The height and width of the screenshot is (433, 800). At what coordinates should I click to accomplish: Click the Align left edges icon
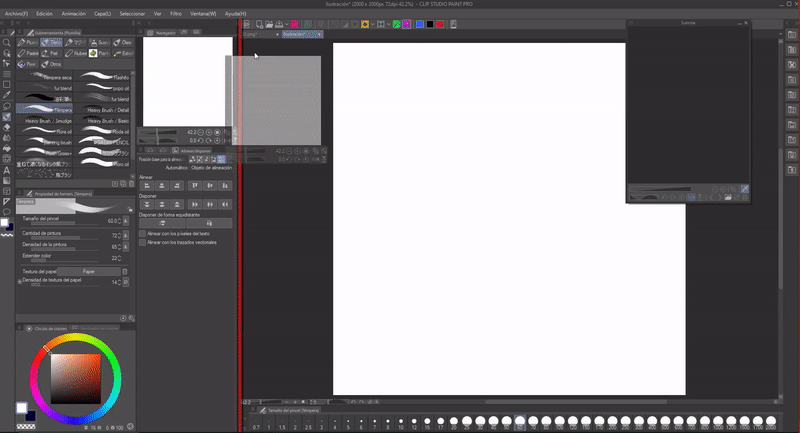[x=147, y=186]
